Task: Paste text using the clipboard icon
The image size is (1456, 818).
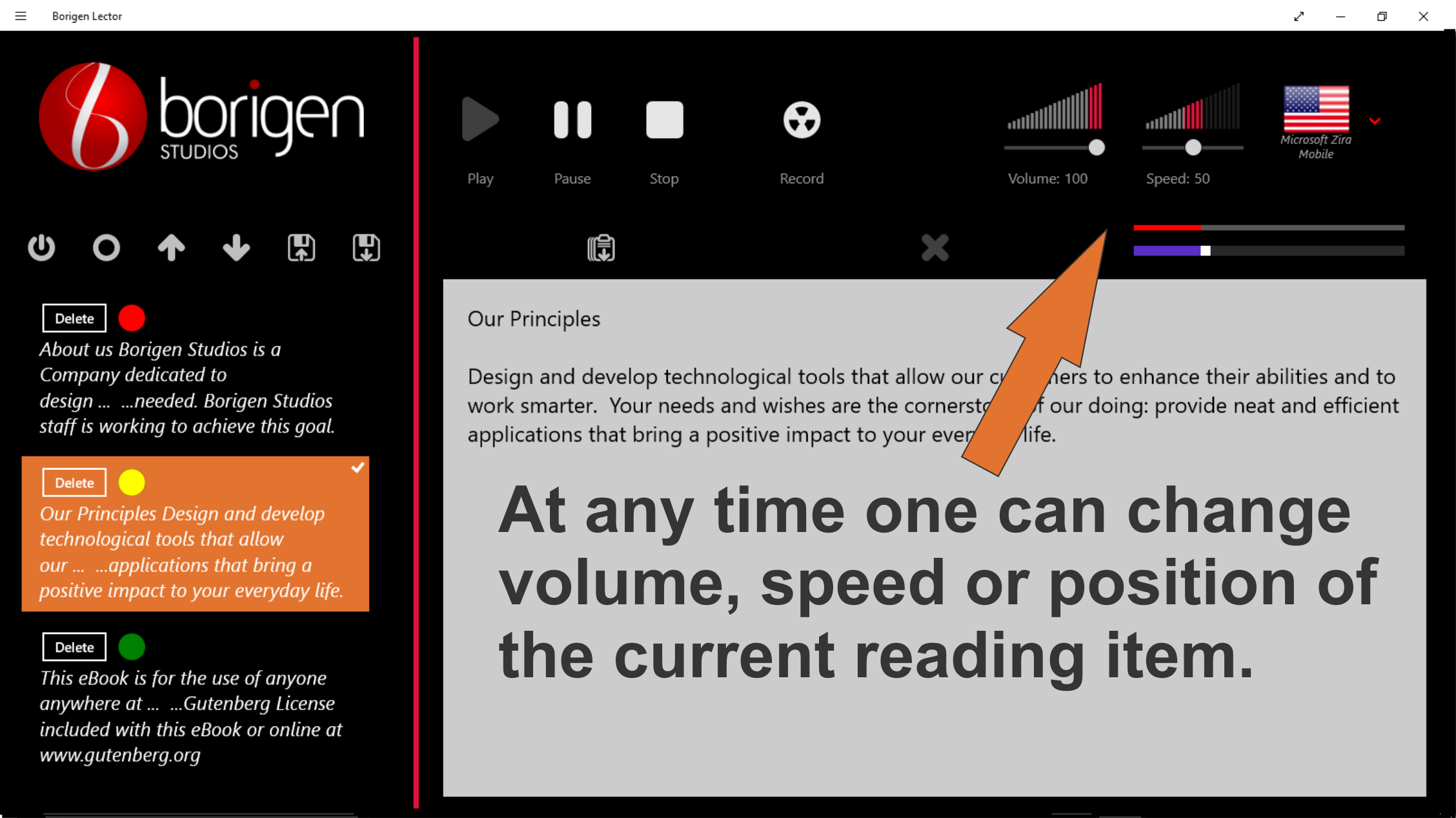Action: 601,248
